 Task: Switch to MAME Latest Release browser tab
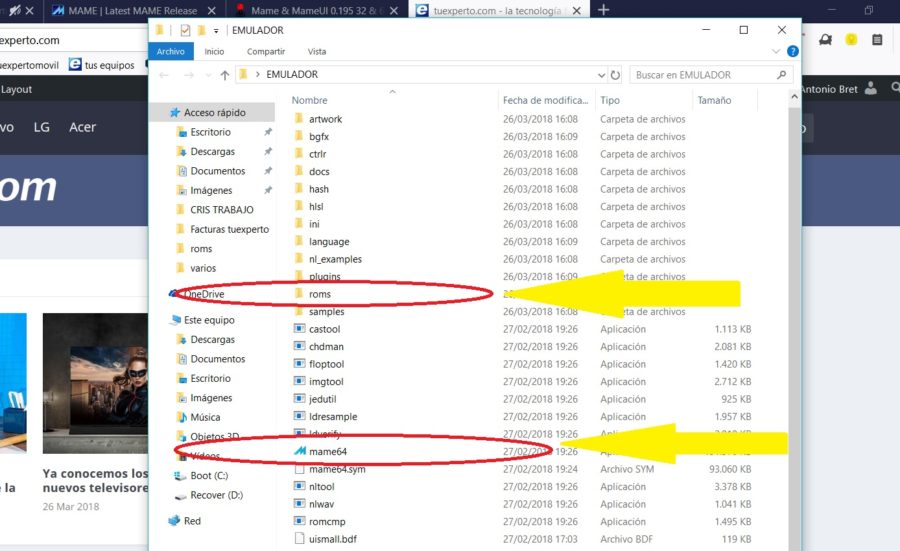point(133,10)
